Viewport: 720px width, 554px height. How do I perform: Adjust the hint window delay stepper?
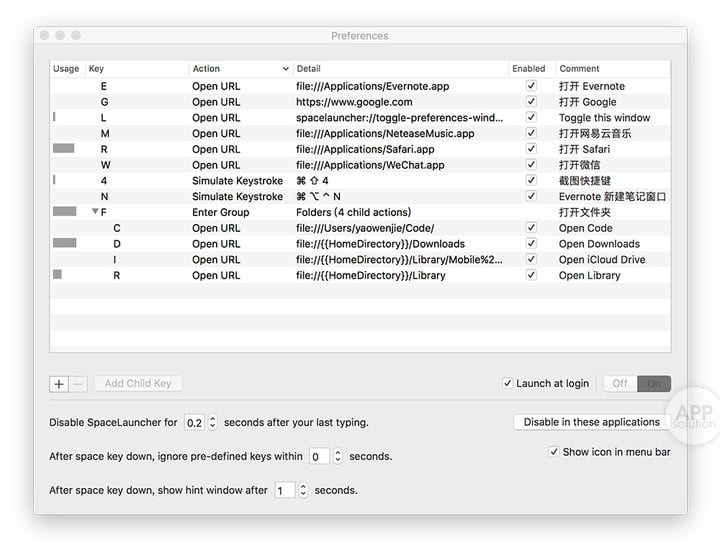(303, 490)
